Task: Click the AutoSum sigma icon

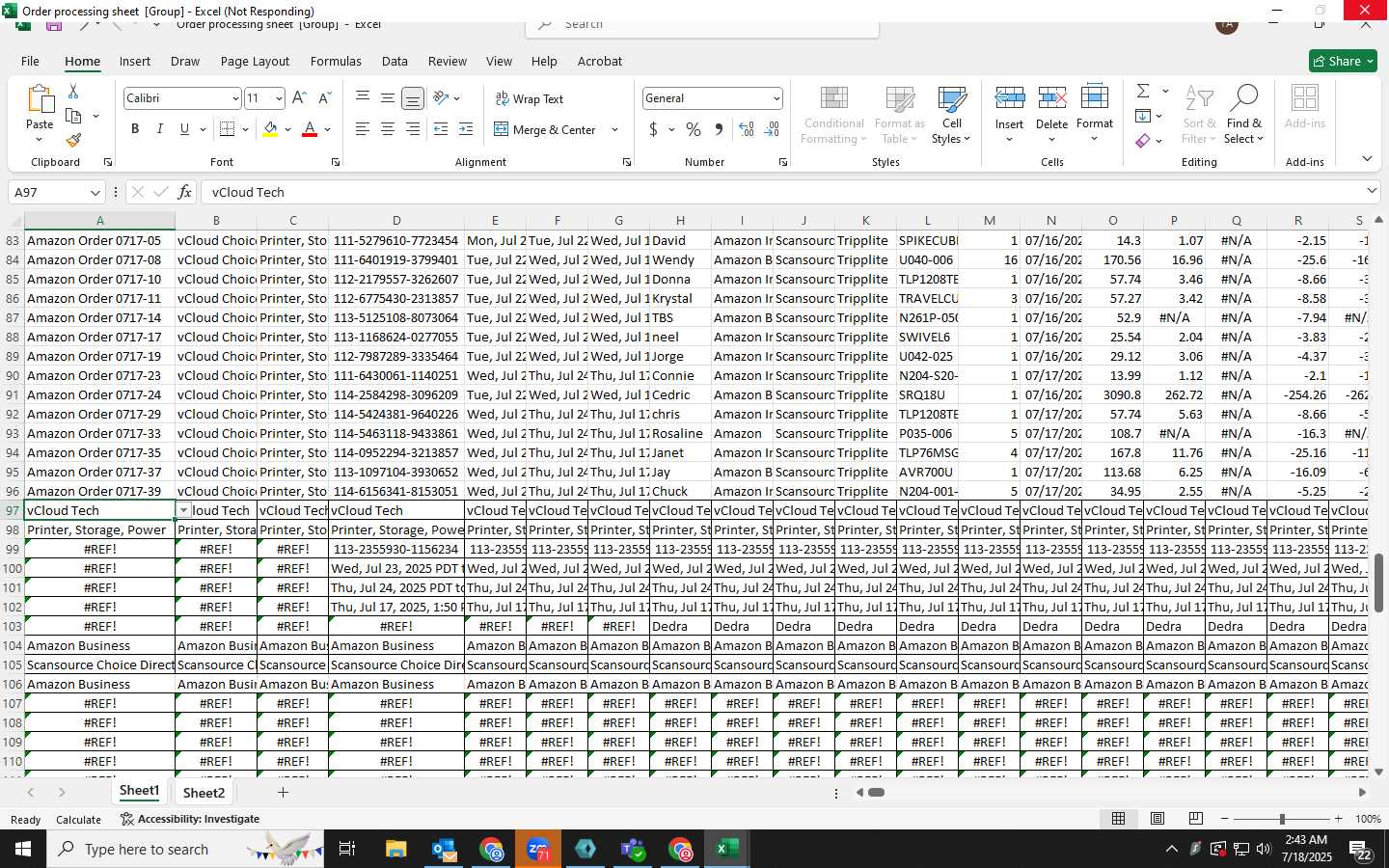Action: 1143,91
